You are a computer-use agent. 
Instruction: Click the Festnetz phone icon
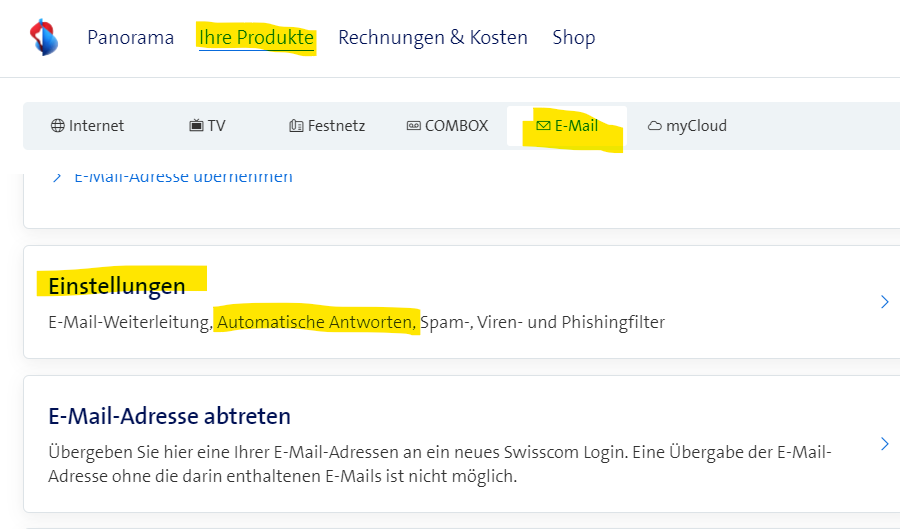tap(295, 126)
